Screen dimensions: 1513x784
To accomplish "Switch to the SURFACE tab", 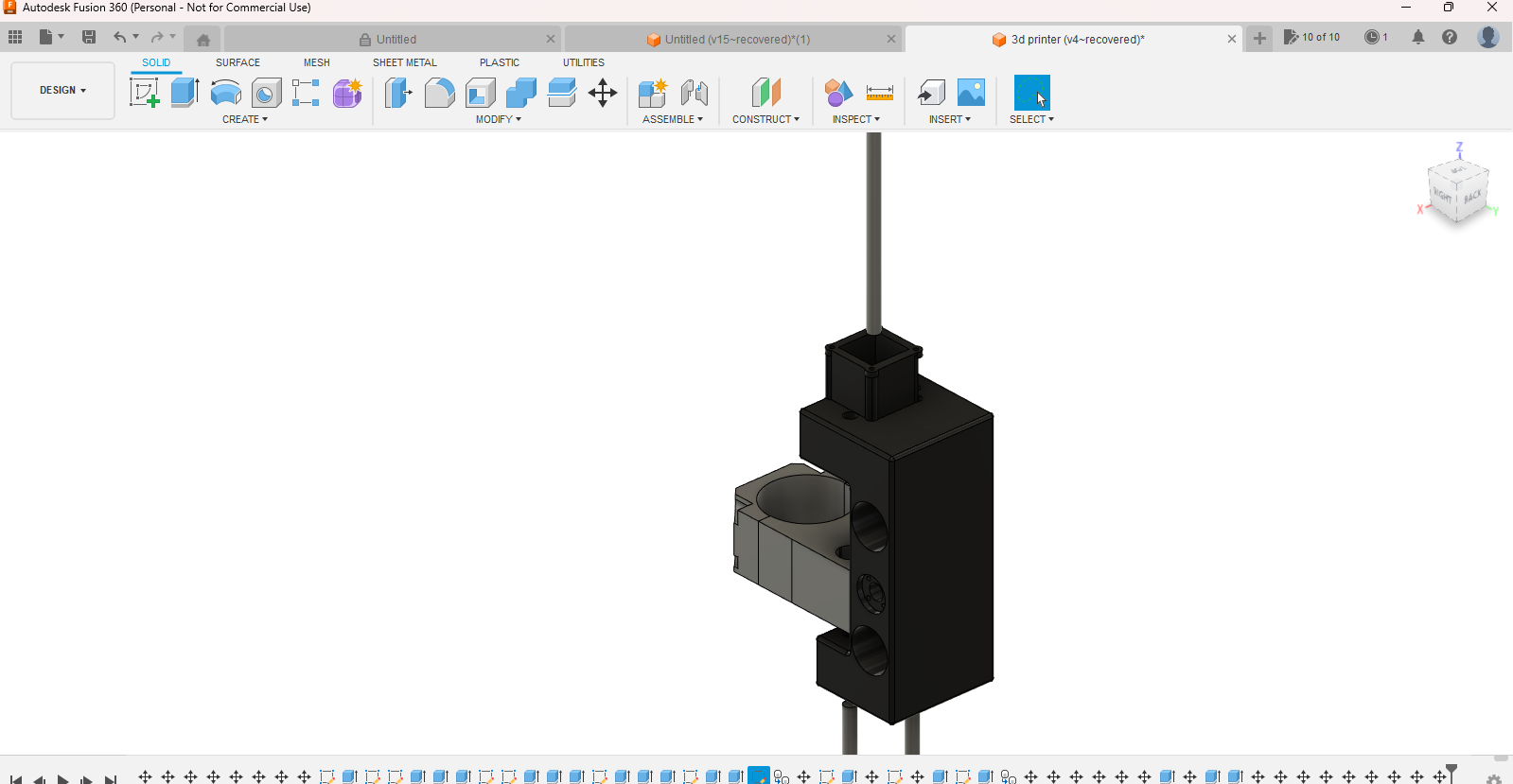I will [x=238, y=62].
